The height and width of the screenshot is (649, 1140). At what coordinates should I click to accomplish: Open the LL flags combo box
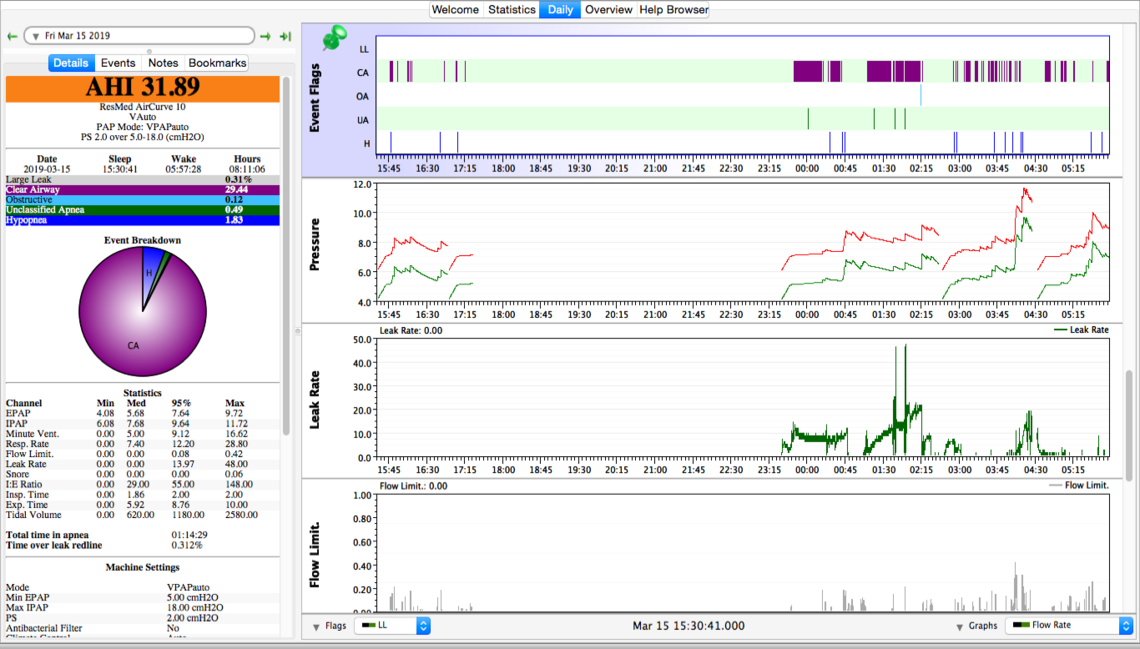point(393,625)
